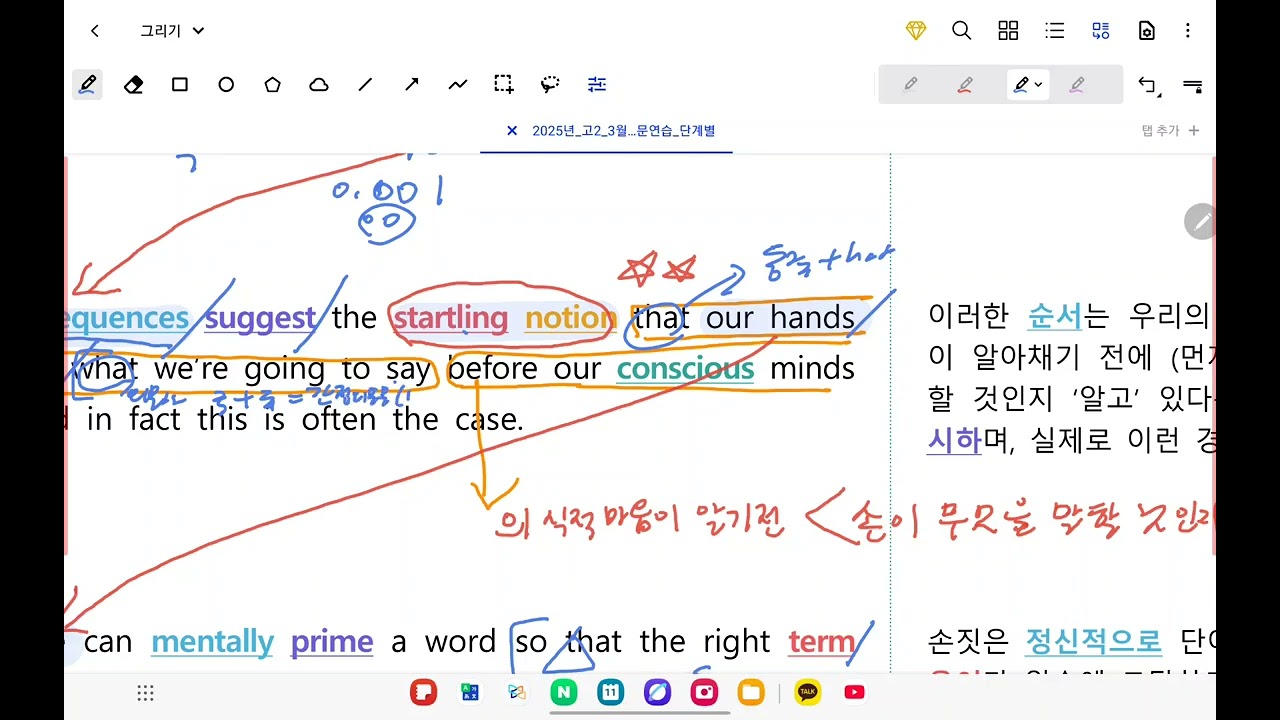This screenshot has height=720, width=1280.
Task: Open the page thumbnail grid view
Action: [x=1008, y=31]
